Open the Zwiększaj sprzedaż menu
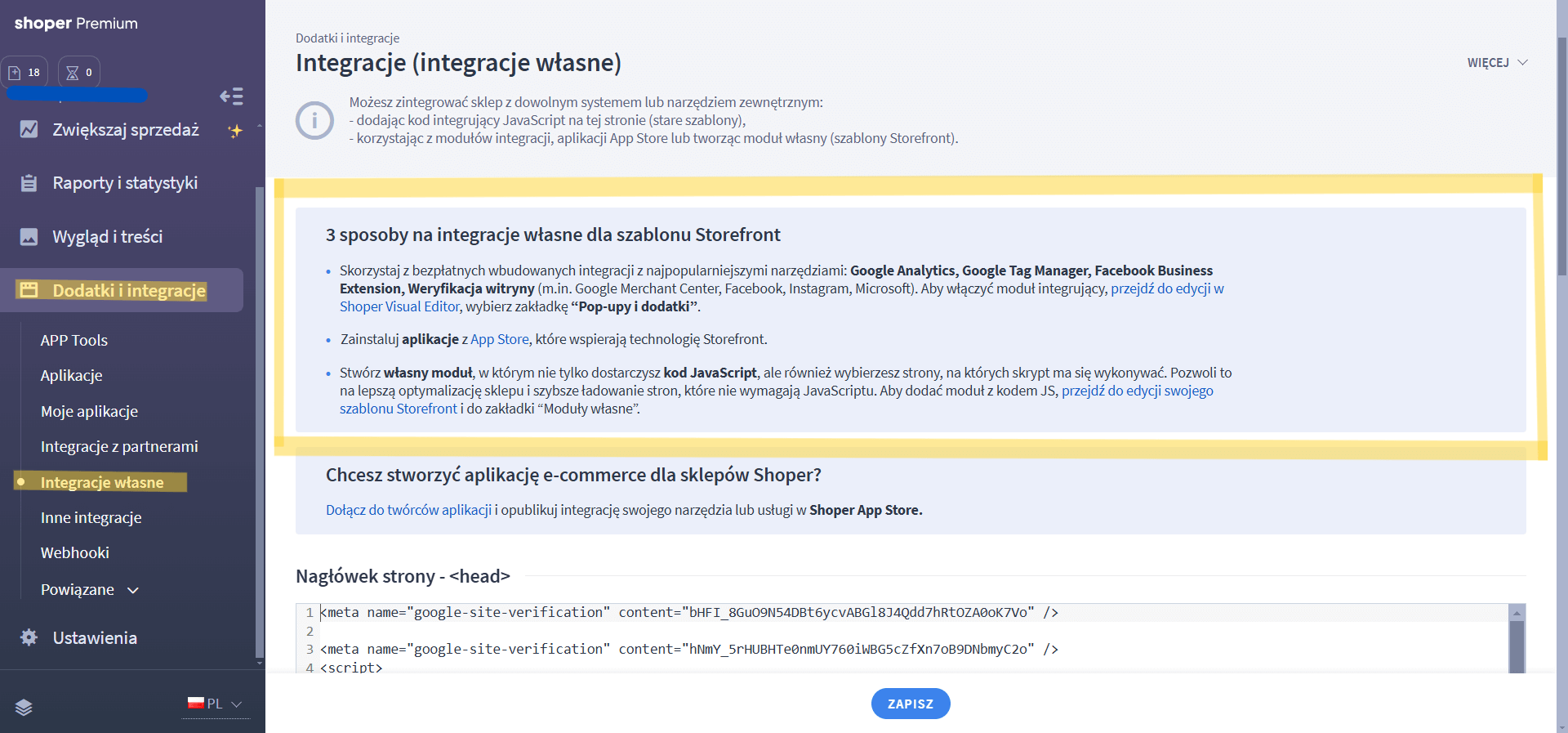This screenshot has height=733, width=1568. pyautogui.click(x=126, y=129)
